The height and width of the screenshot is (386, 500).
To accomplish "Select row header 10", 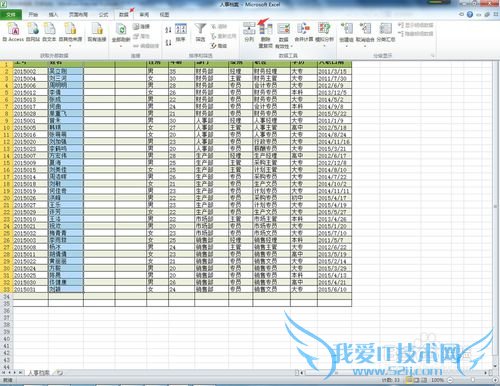I will point(6,128).
